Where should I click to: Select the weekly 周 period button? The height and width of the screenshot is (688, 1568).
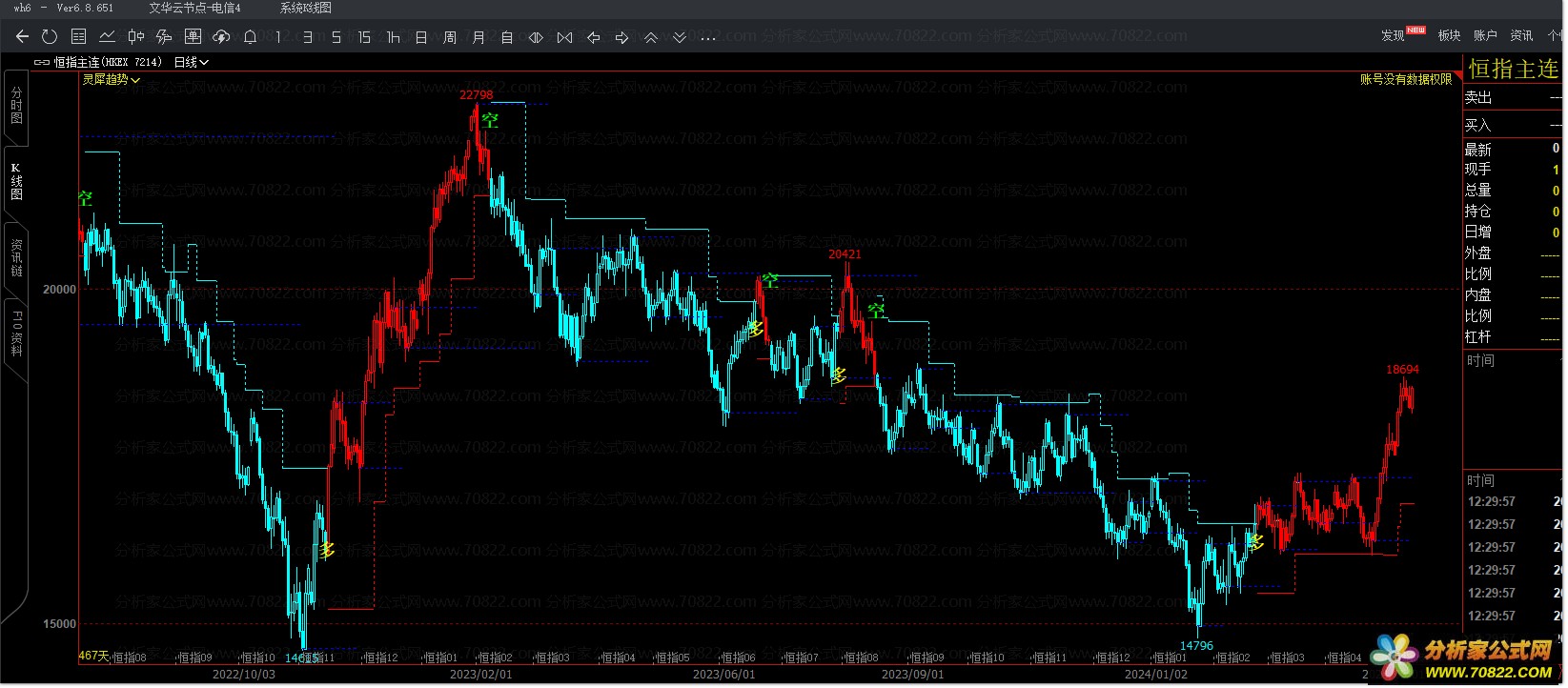(x=450, y=37)
